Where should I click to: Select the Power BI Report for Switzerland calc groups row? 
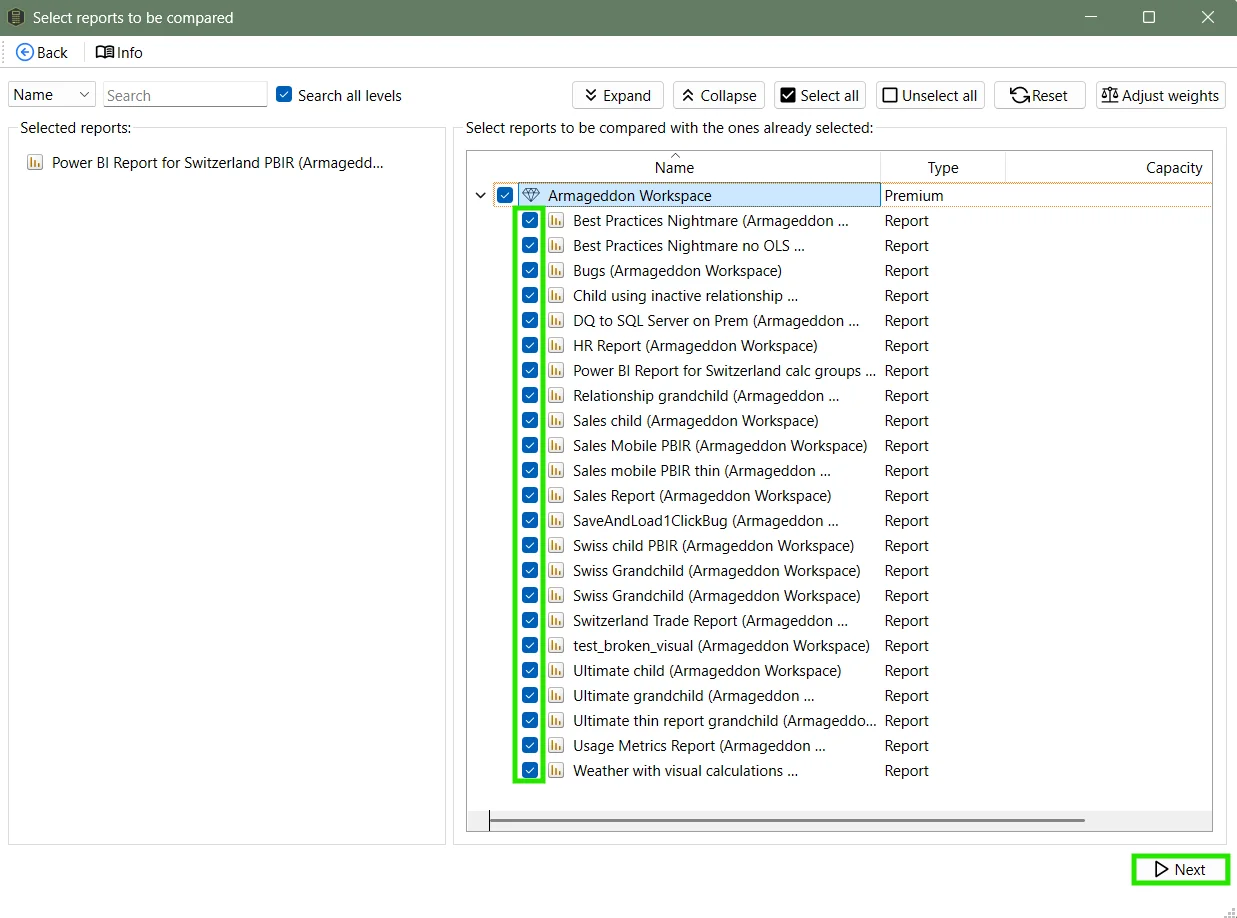tap(724, 371)
